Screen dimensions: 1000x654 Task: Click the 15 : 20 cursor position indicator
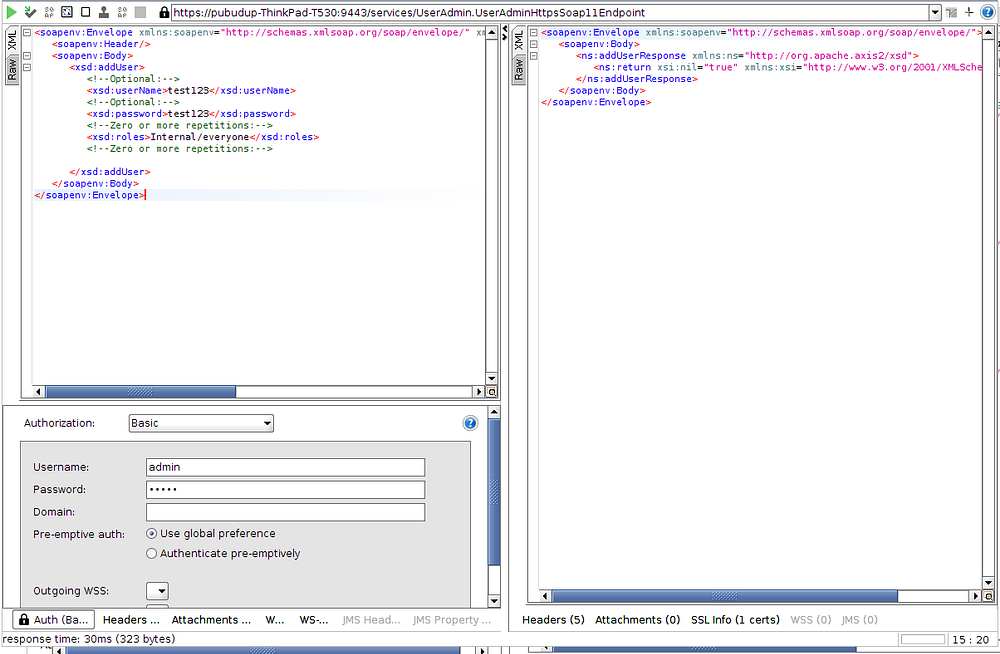pos(971,639)
